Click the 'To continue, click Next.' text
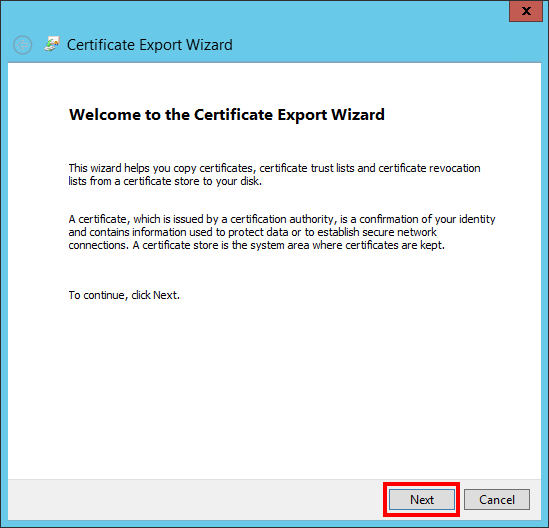549x528 pixels. point(124,295)
